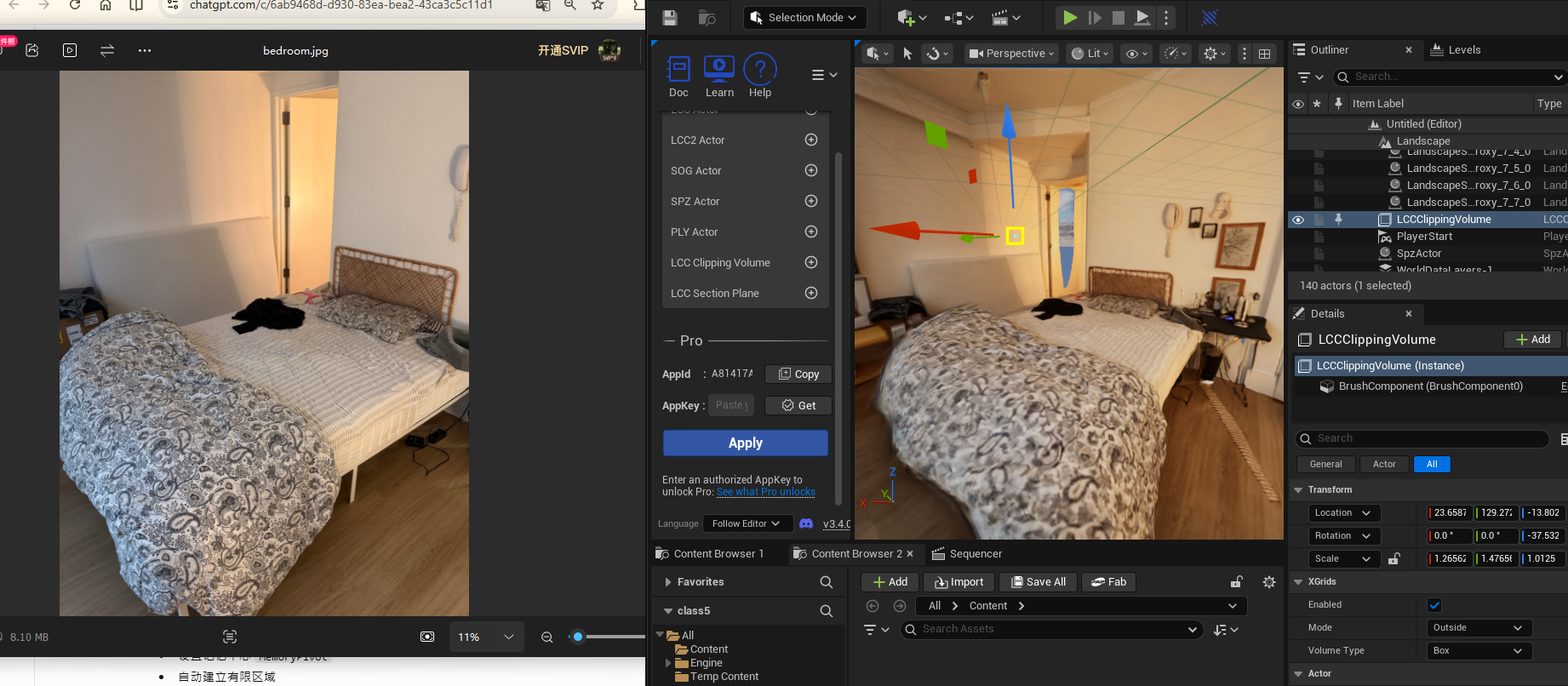
Task: Open the viewport Perspective view menu
Action: pos(1011,54)
